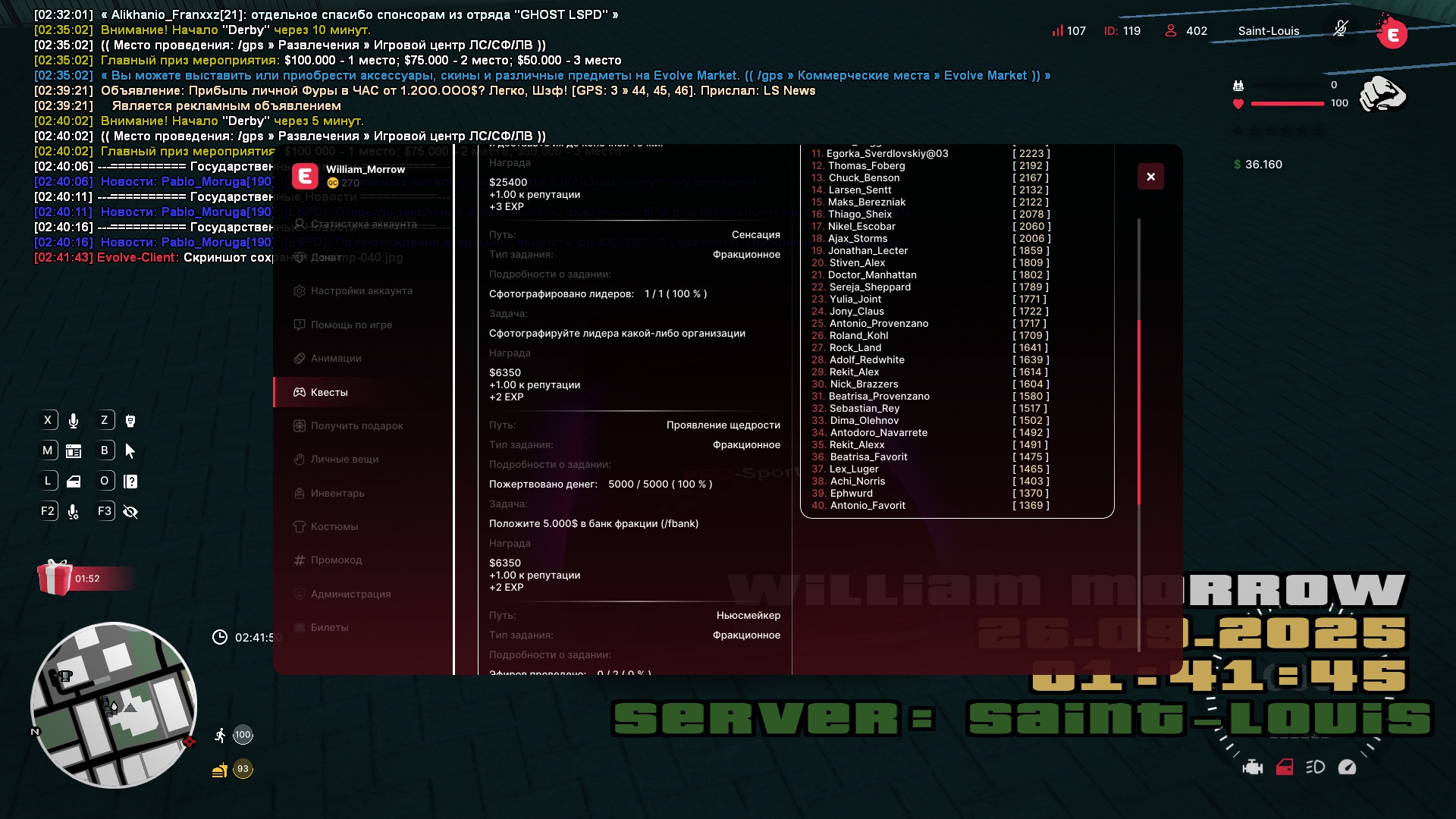Close the quests window with X

point(1150,177)
